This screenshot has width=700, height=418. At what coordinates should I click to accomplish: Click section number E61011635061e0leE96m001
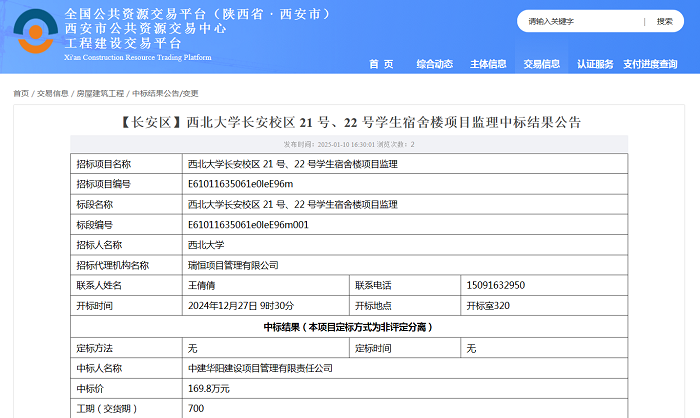[248, 225]
